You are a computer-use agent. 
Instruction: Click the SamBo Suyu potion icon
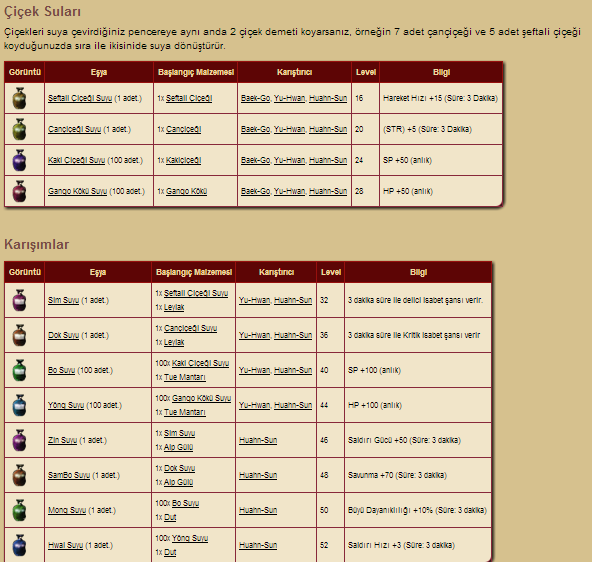tap(19, 475)
